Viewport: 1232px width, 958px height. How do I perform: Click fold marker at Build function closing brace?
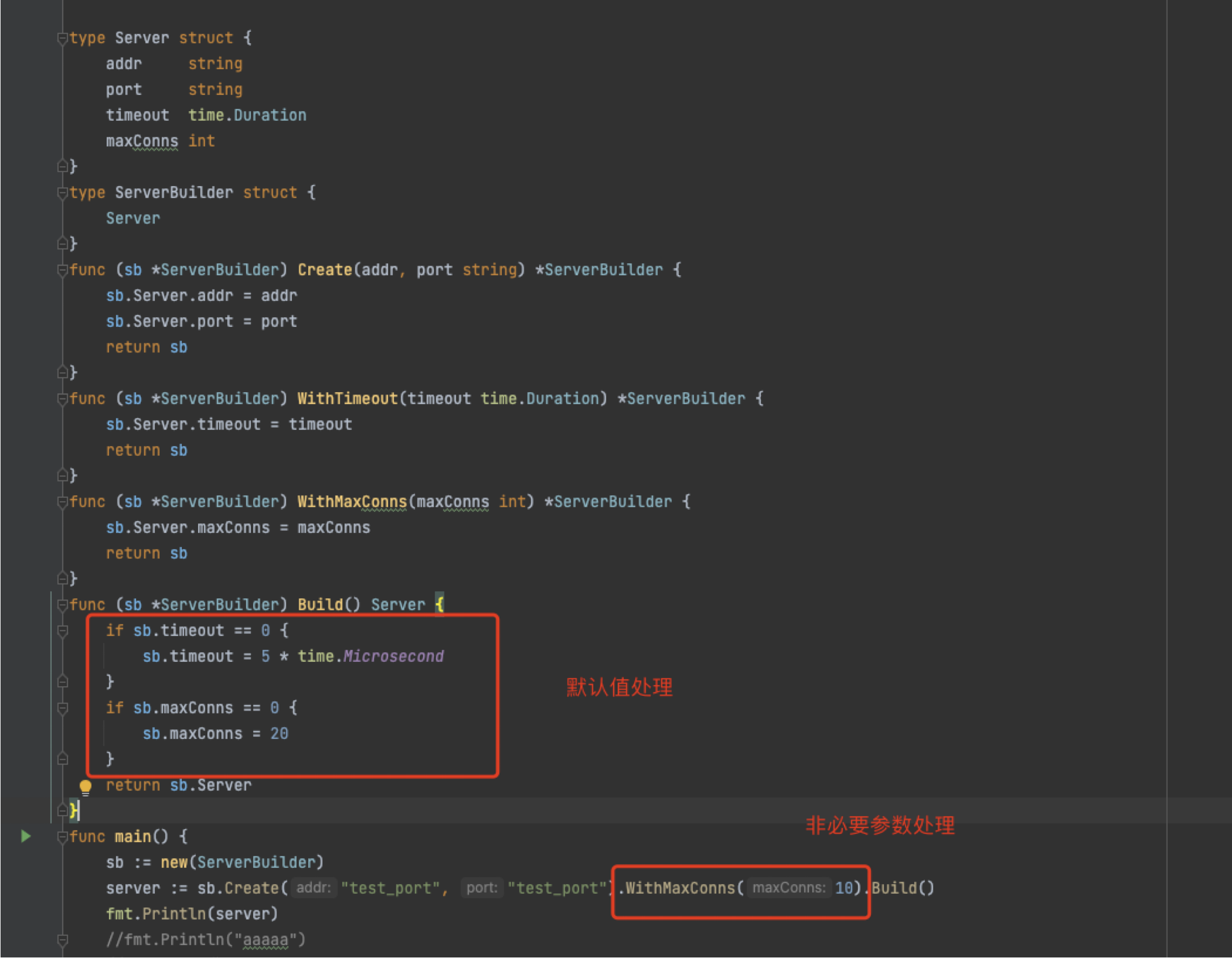(62, 810)
